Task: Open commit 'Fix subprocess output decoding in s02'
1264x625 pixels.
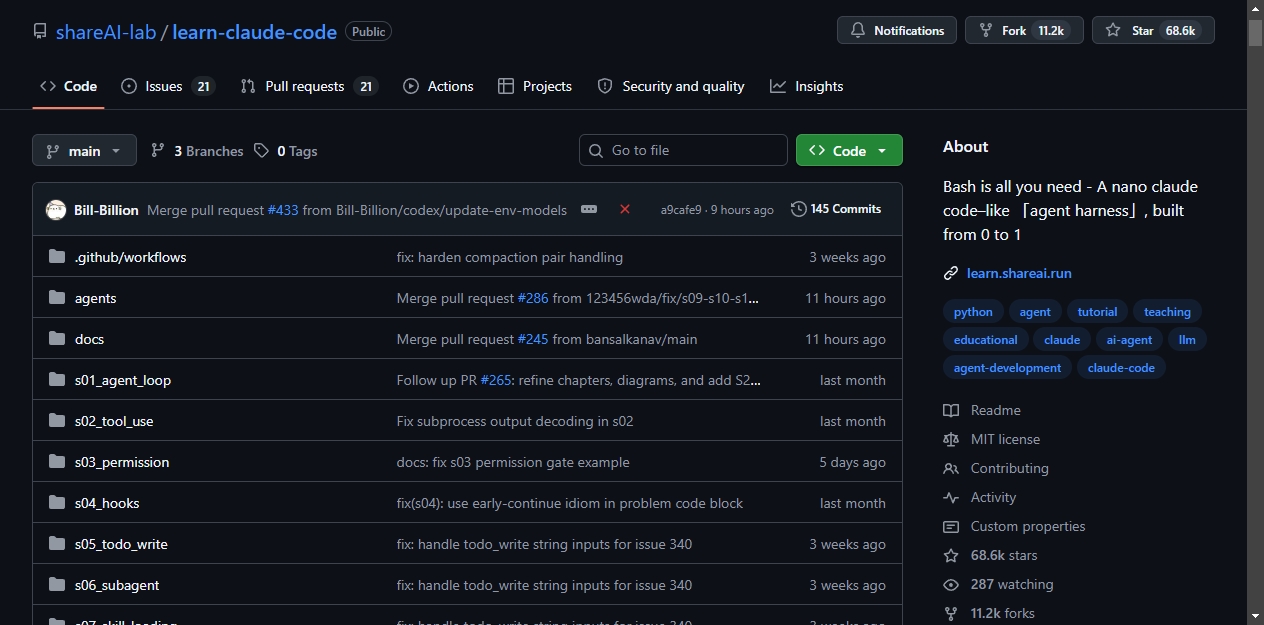Action: click(515, 421)
